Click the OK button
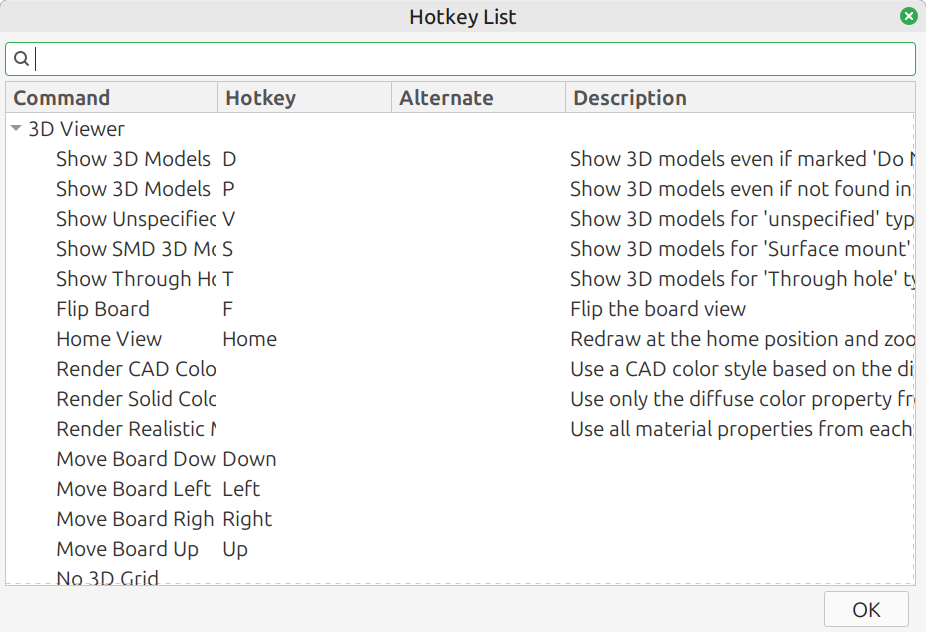926x632 pixels. (866, 609)
